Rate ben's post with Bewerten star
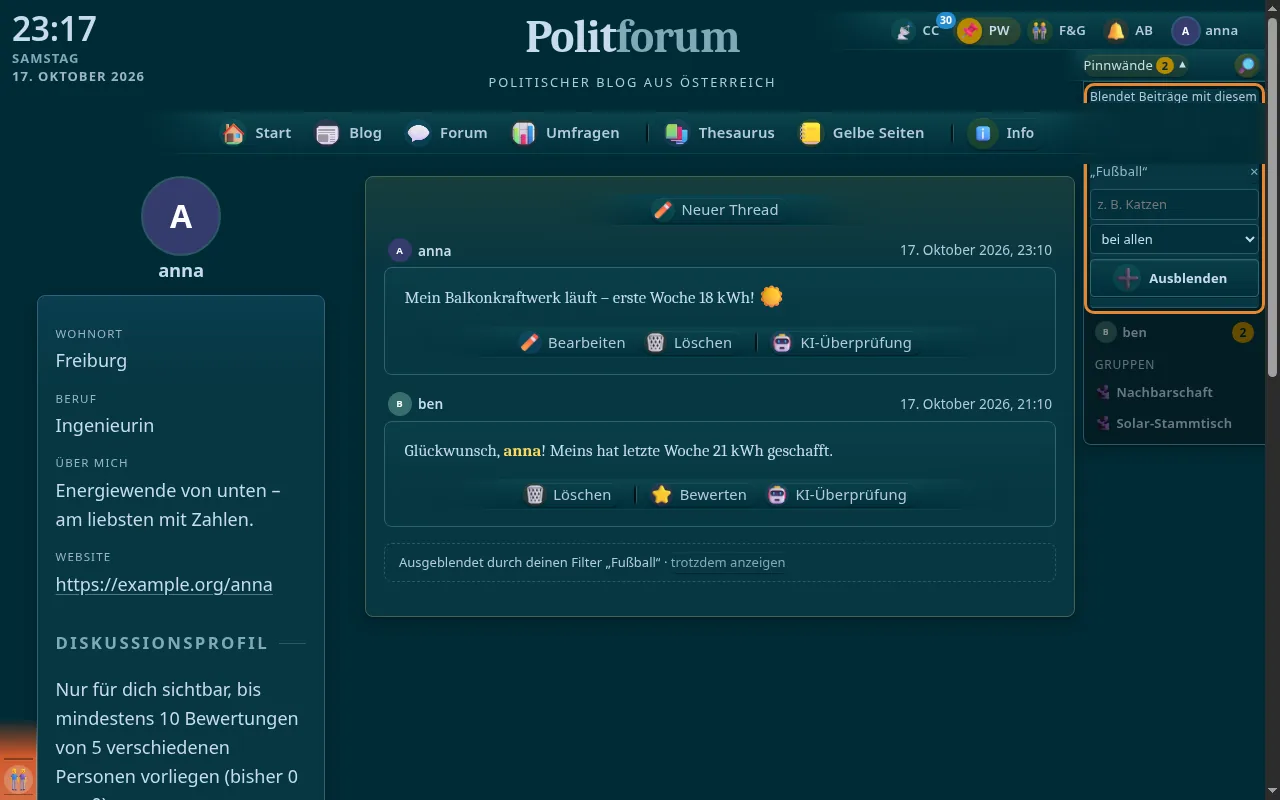Image resolution: width=1280 pixels, height=800 pixels. 698,495
